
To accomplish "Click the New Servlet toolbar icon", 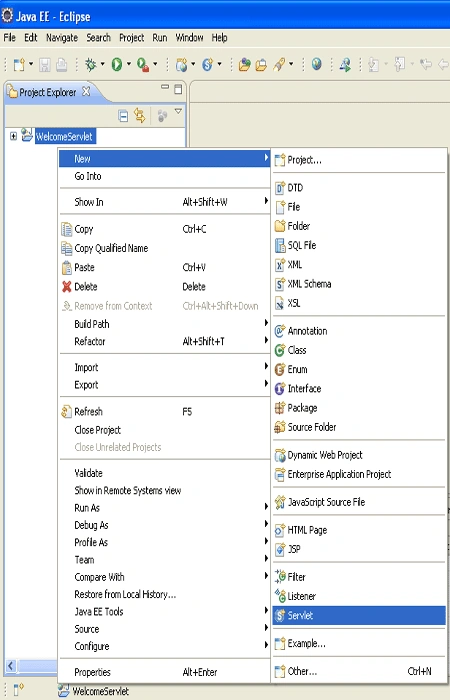I will pos(208,65).
